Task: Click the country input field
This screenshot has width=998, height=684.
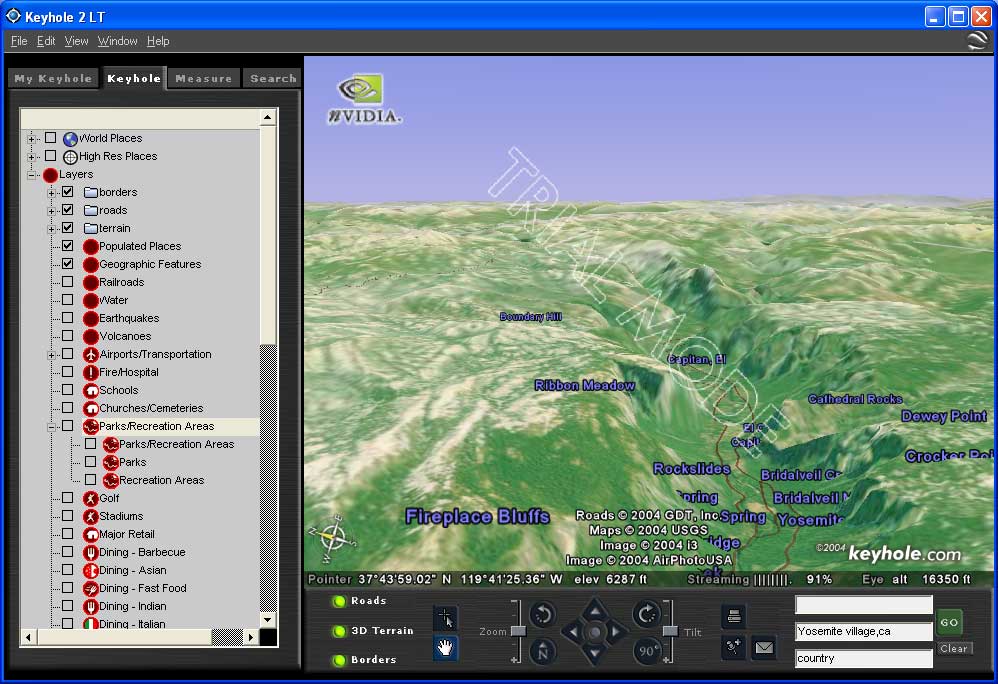Action: click(864, 658)
